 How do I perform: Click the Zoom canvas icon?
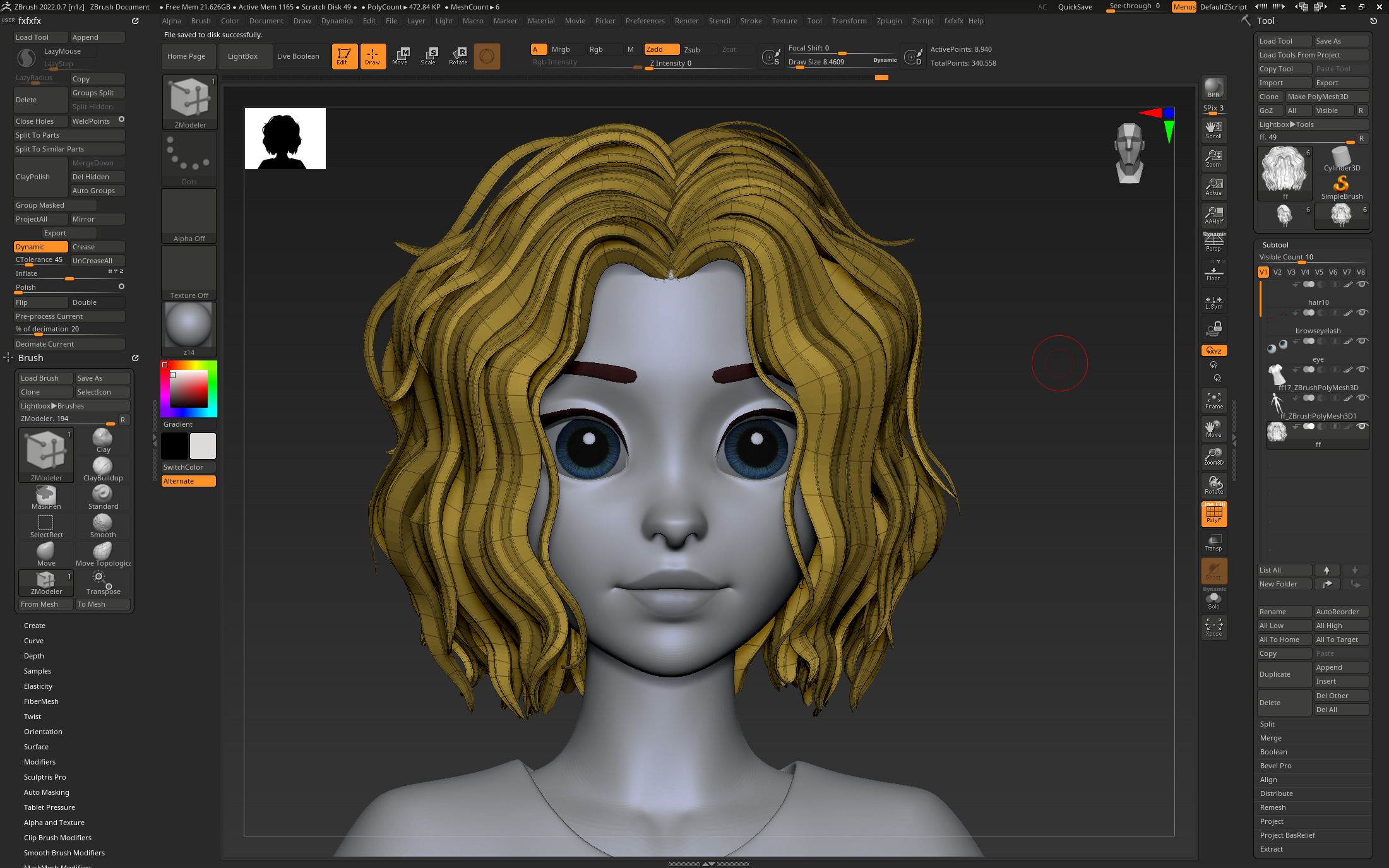click(1213, 158)
